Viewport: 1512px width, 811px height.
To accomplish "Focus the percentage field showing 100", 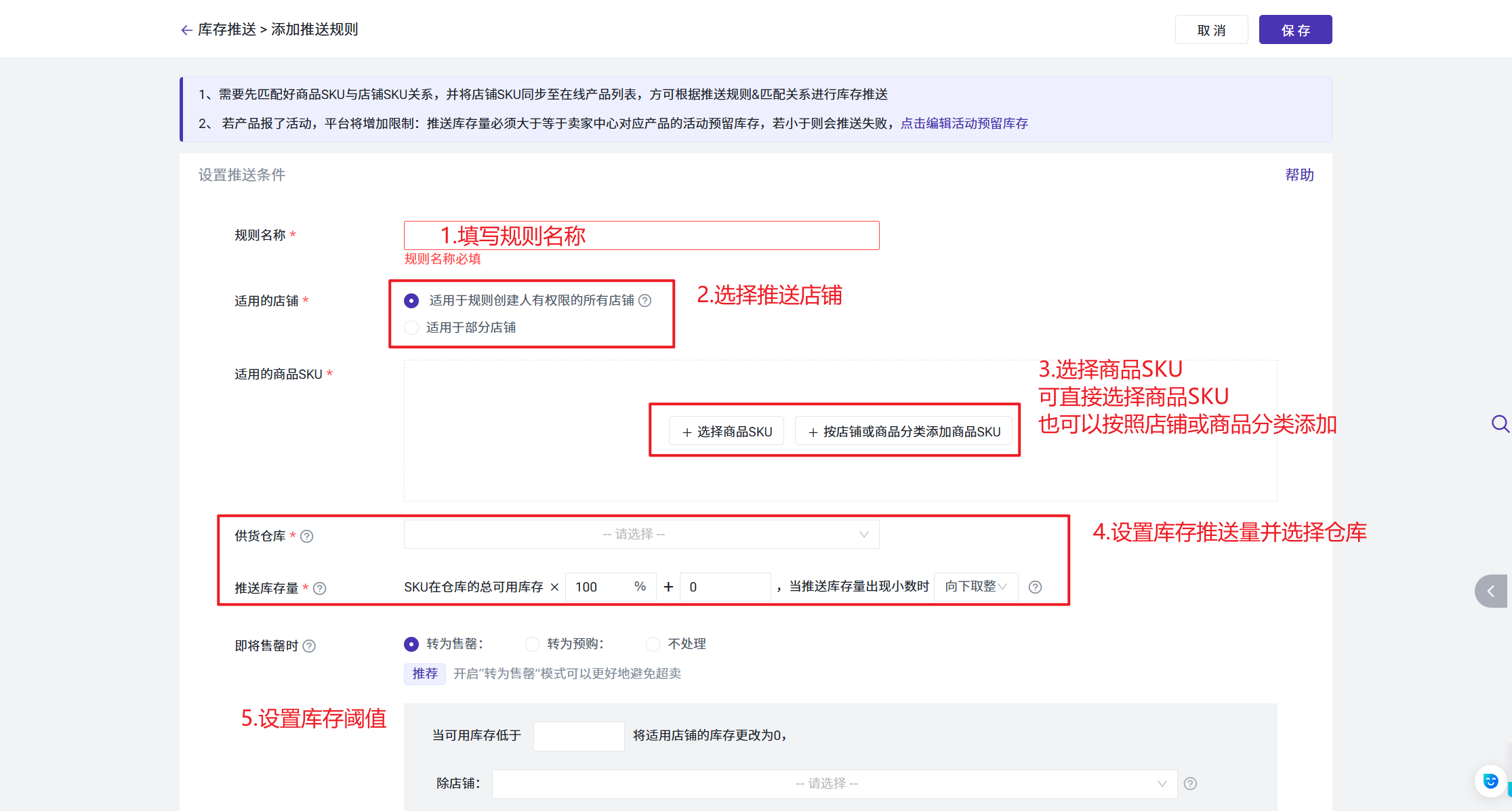I will click(x=611, y=587).
